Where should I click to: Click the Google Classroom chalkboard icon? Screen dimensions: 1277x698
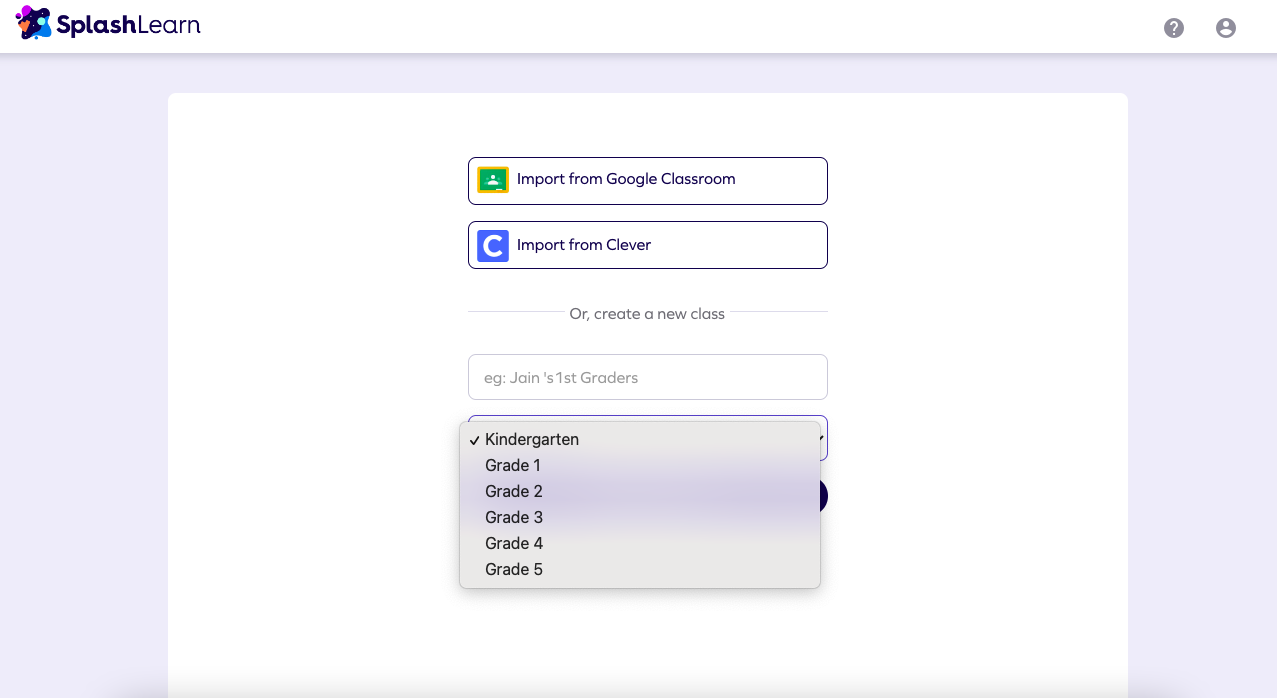[x=493, y=180]
